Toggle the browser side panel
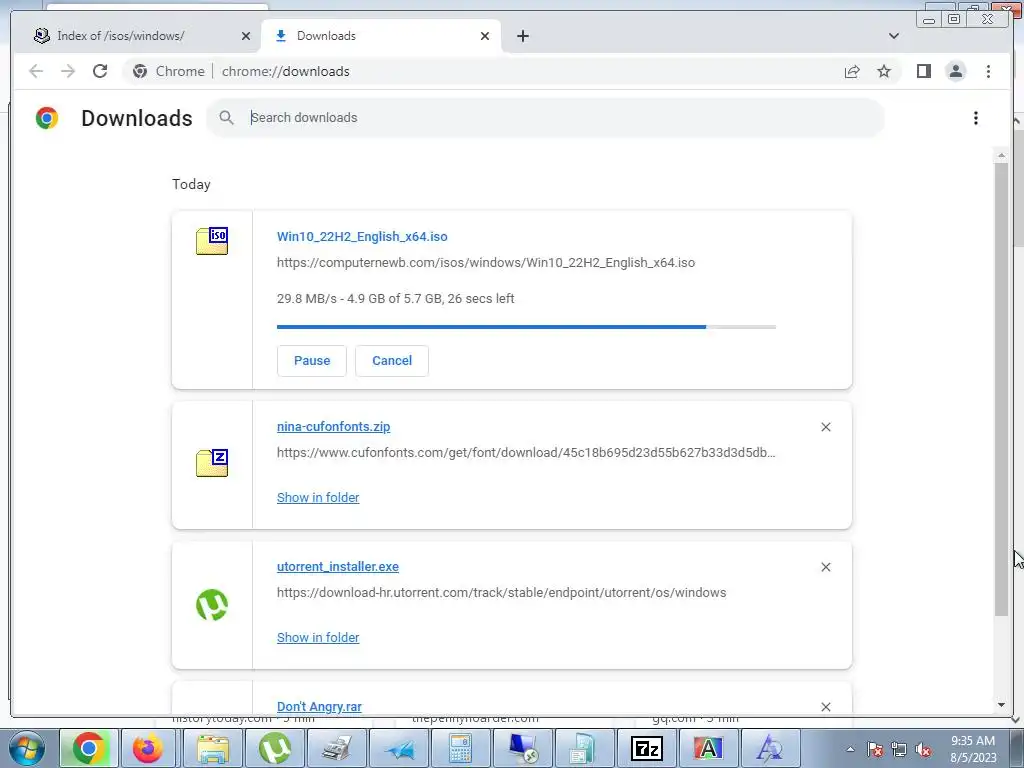1024x768 pixels. click(923, 71)
